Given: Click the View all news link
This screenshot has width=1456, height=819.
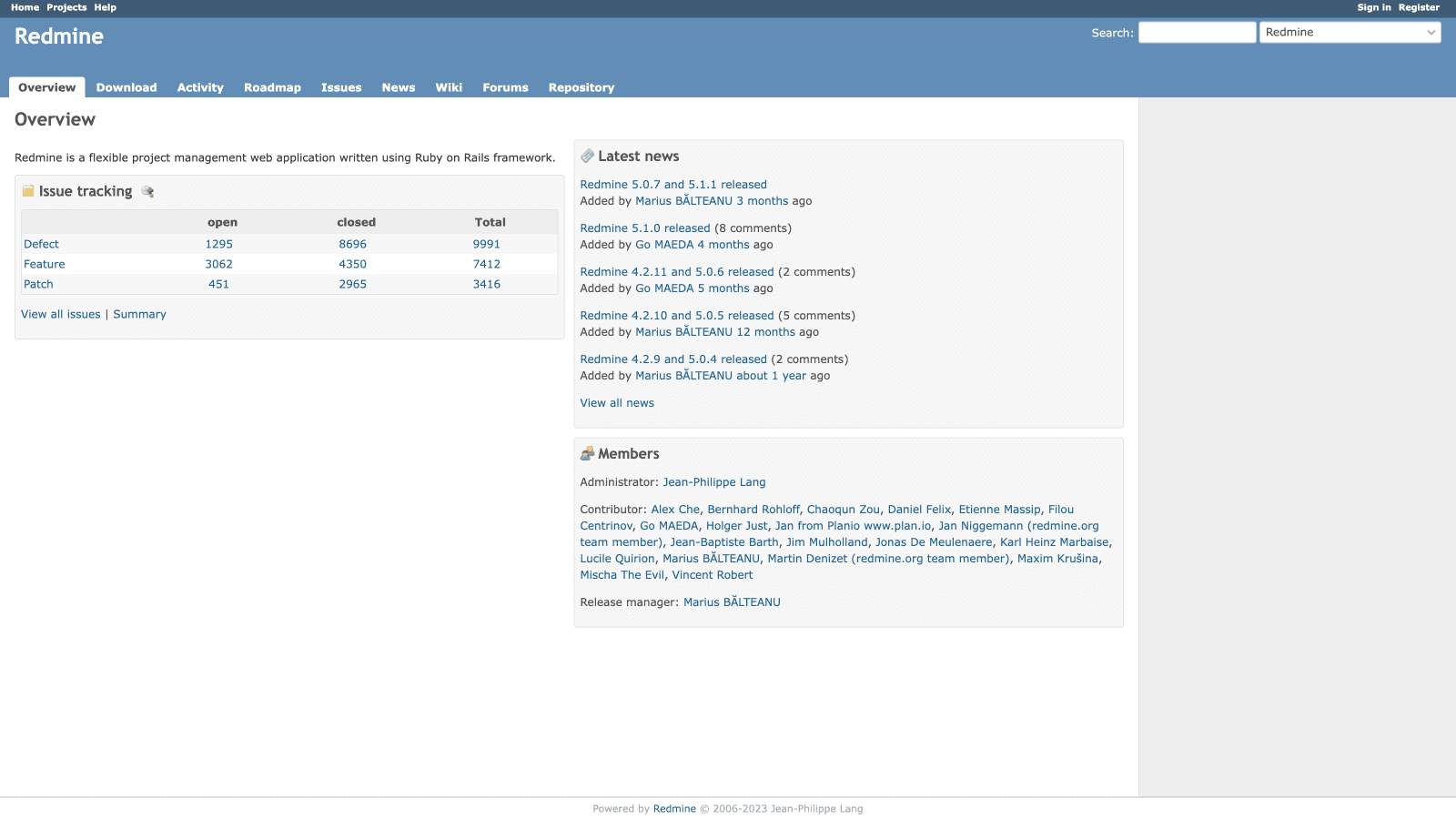Looking at the screenshot, I should point(617,403).
